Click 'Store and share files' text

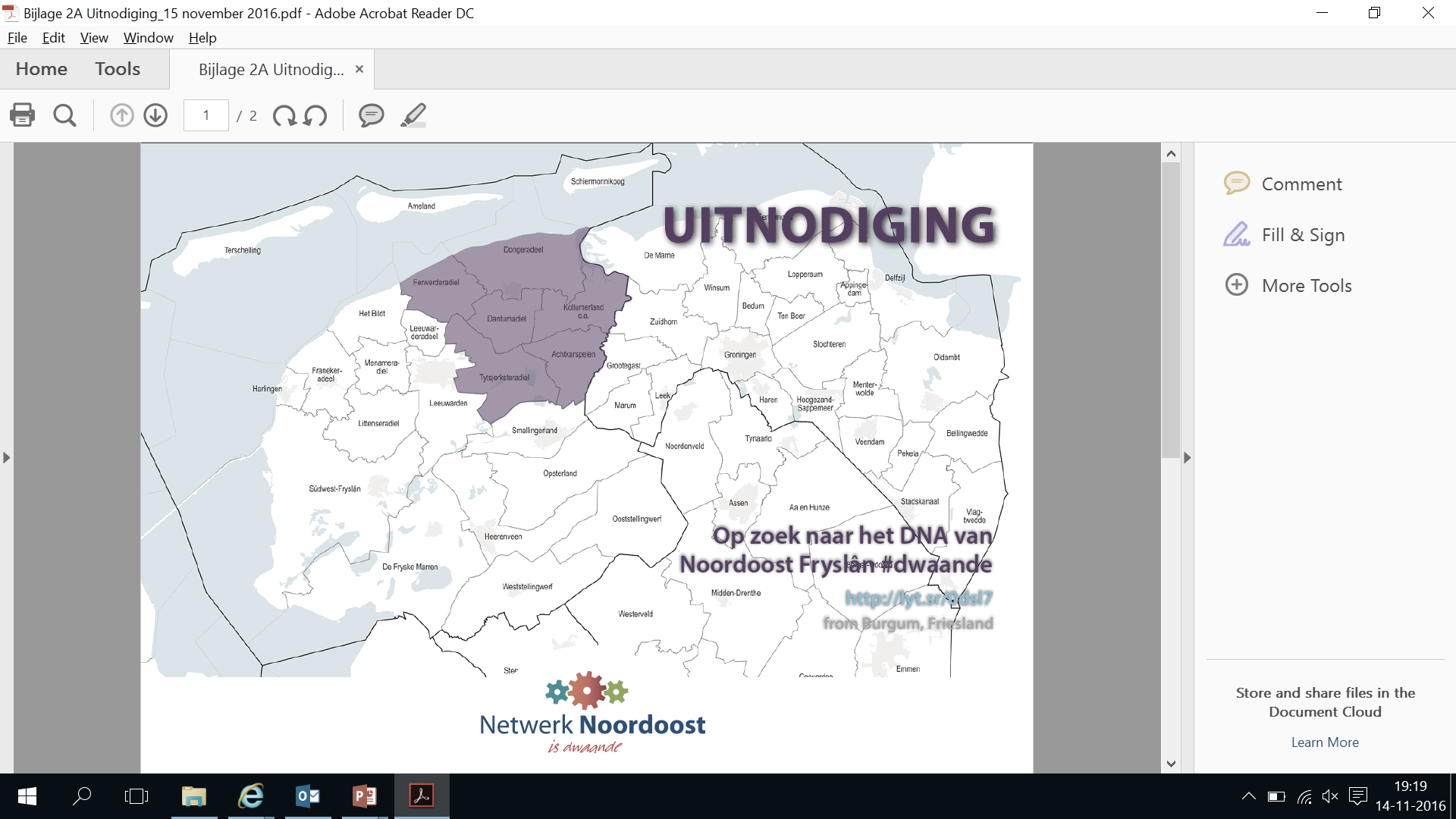(x=1326, y=702)
